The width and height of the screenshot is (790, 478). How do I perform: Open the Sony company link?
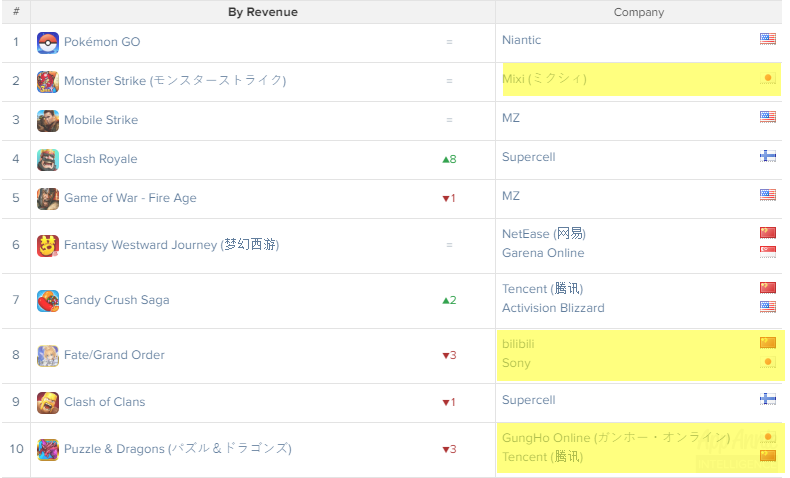pos(516,363)
